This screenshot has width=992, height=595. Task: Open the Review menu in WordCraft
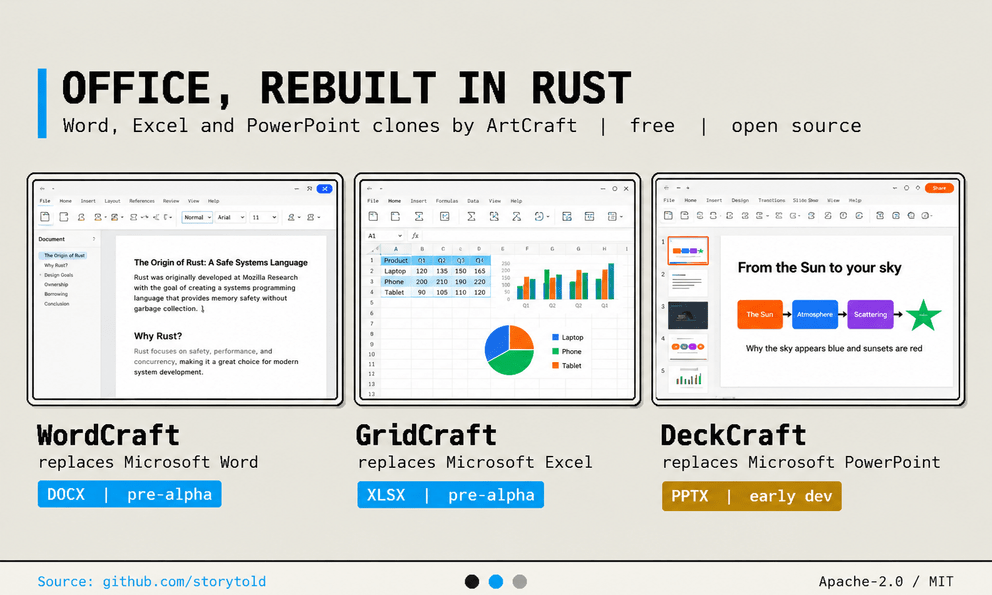(x=171, y=201)
